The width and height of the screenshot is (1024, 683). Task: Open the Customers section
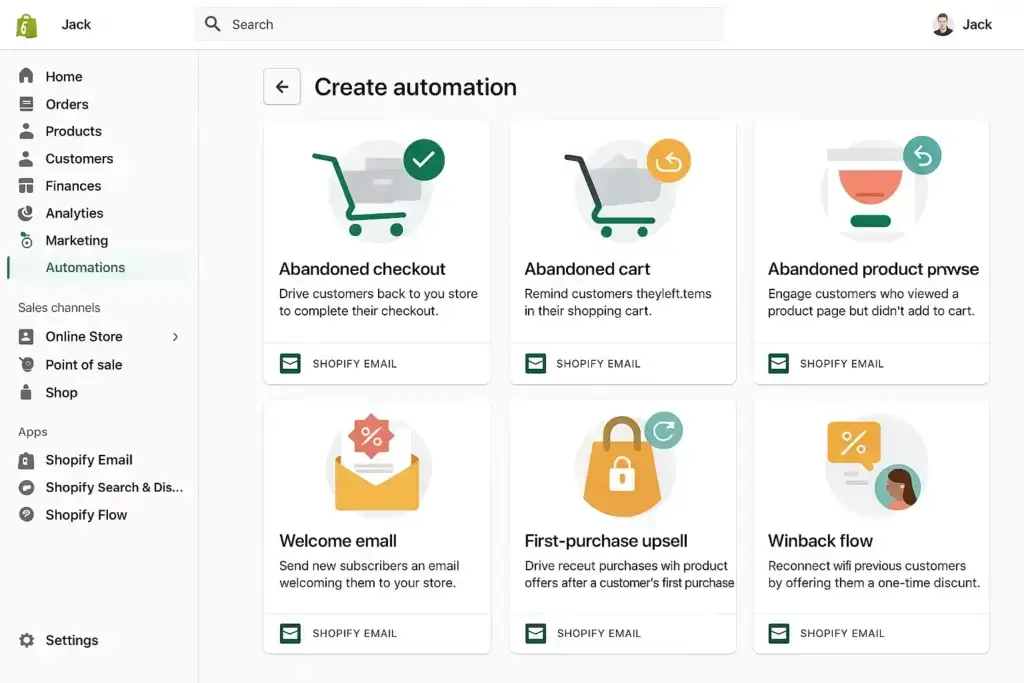tap(26, 158)
